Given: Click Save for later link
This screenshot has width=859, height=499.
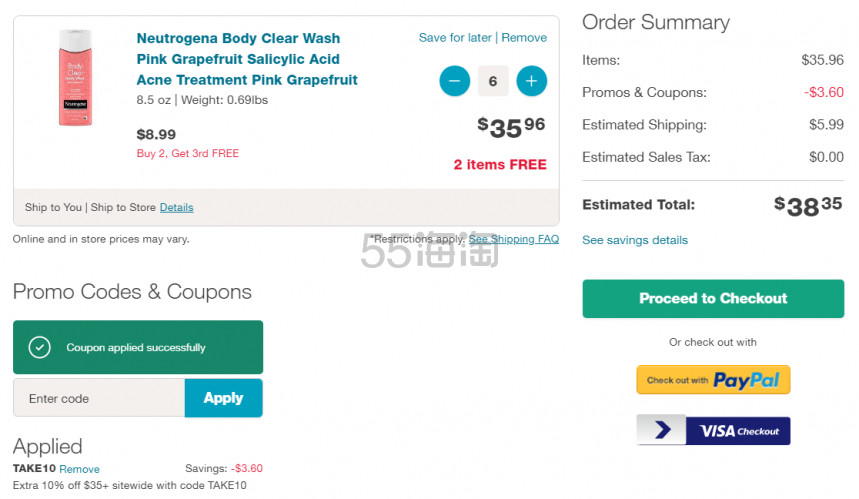Looking at the screenshot, I should pyautogui.click(x=455, y=38).
